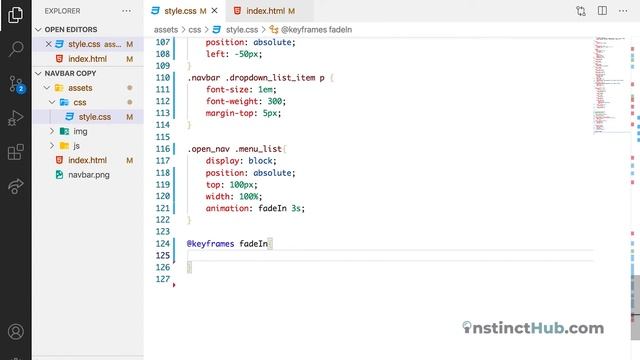Click the css breadcrumb
This screenshot has width=640, height=360.
[x=195, y=30]
